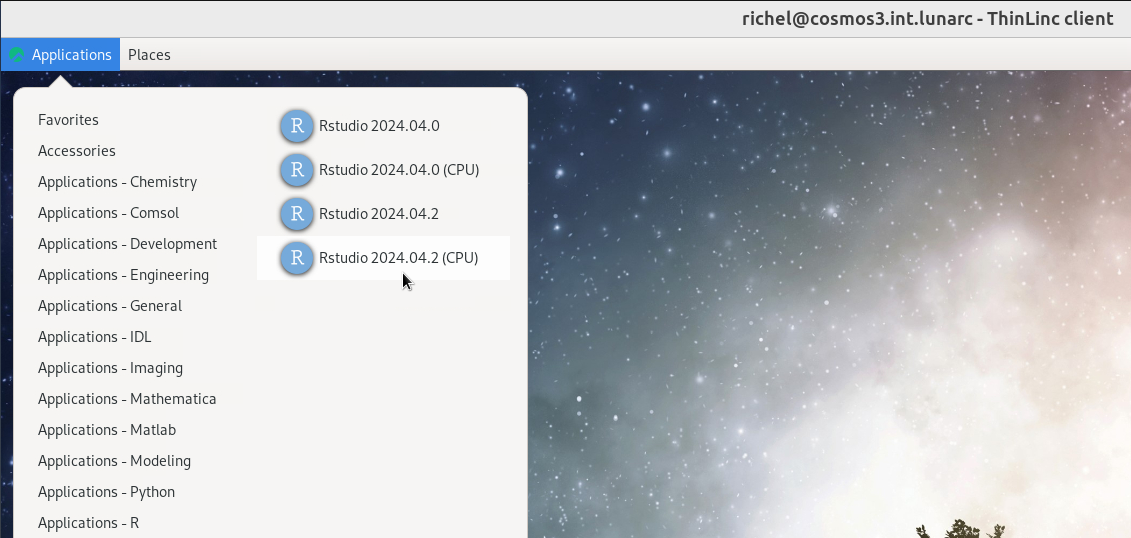Screen dimensions: 1131x538
Task: Launch Rstudio 2024.04.0 (CPU) via its label
Action: (x=399, y=170)
